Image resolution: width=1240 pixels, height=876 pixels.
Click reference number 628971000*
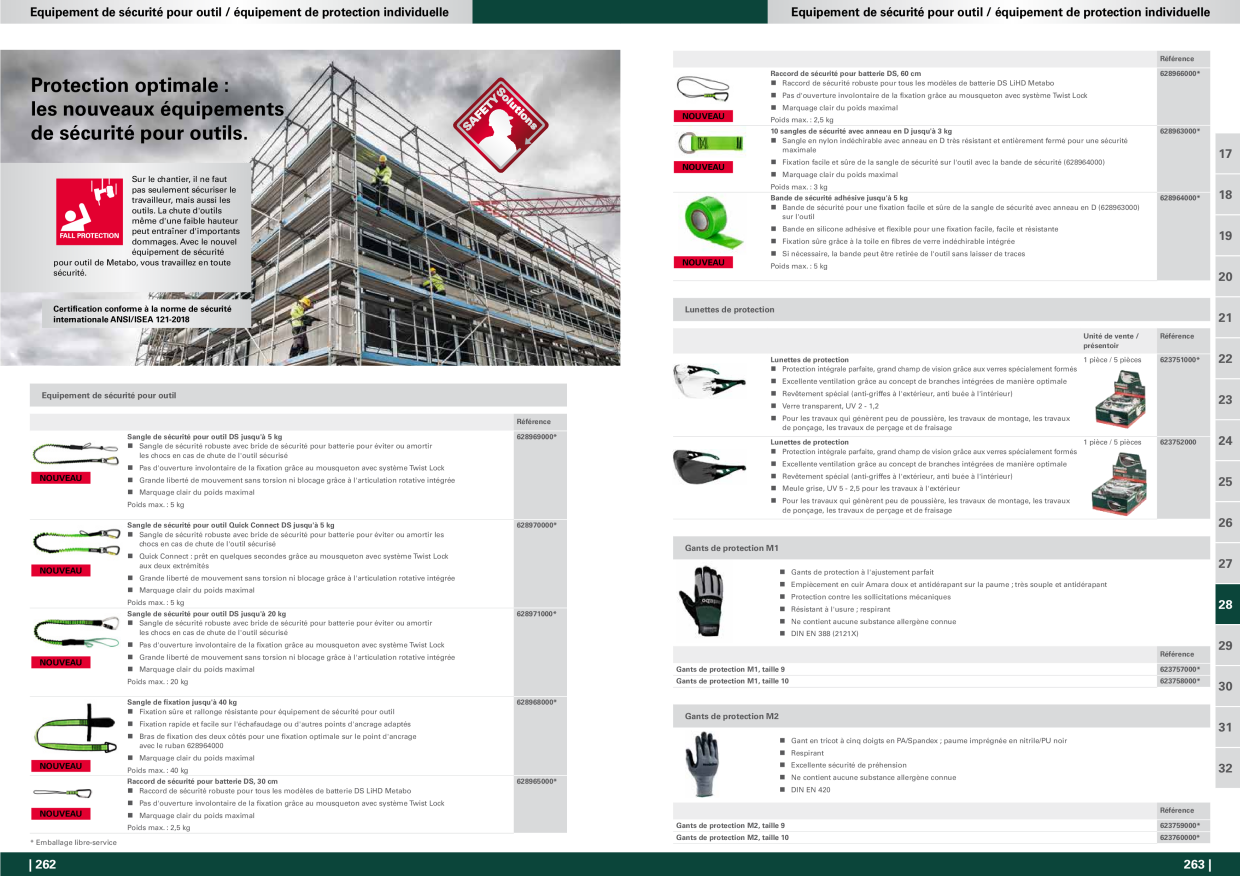tap(536, 614)
